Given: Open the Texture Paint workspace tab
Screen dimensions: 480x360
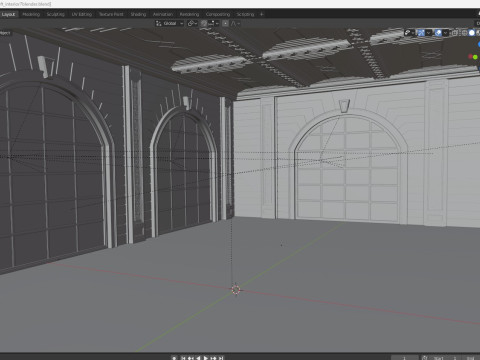Looking at the screenshot, I should coord(111,14).
